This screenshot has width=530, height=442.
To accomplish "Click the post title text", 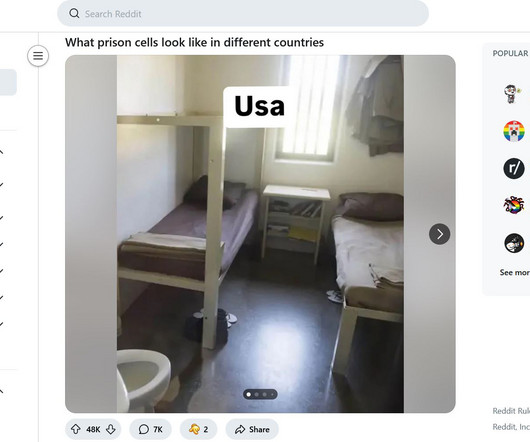I will click(x=194, y=43).
